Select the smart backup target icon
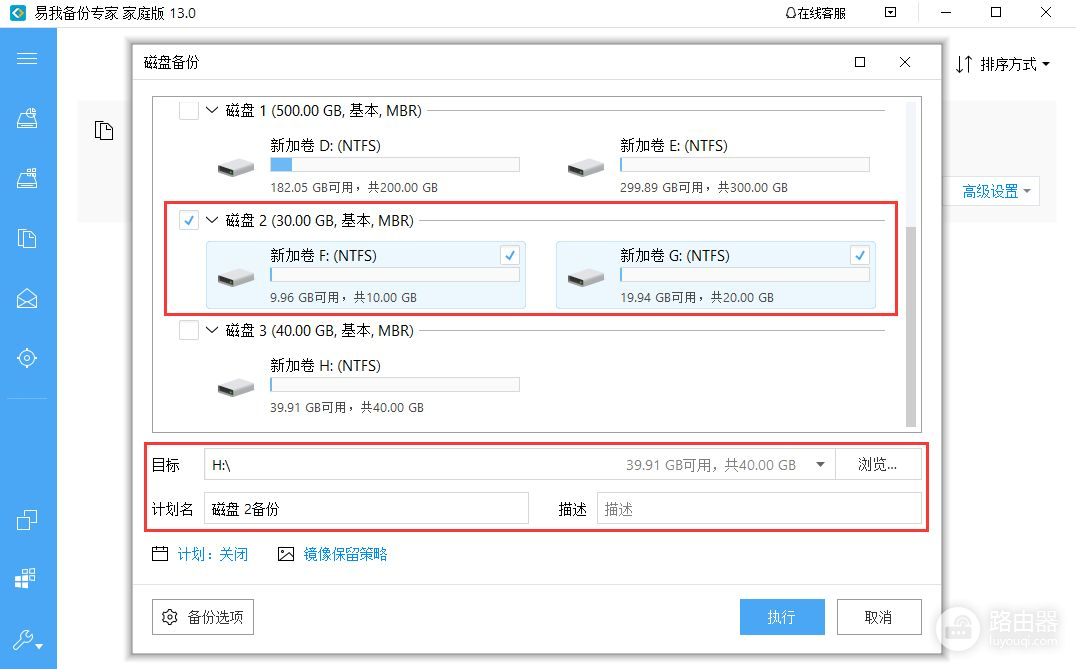 click(x=27, y=358)
